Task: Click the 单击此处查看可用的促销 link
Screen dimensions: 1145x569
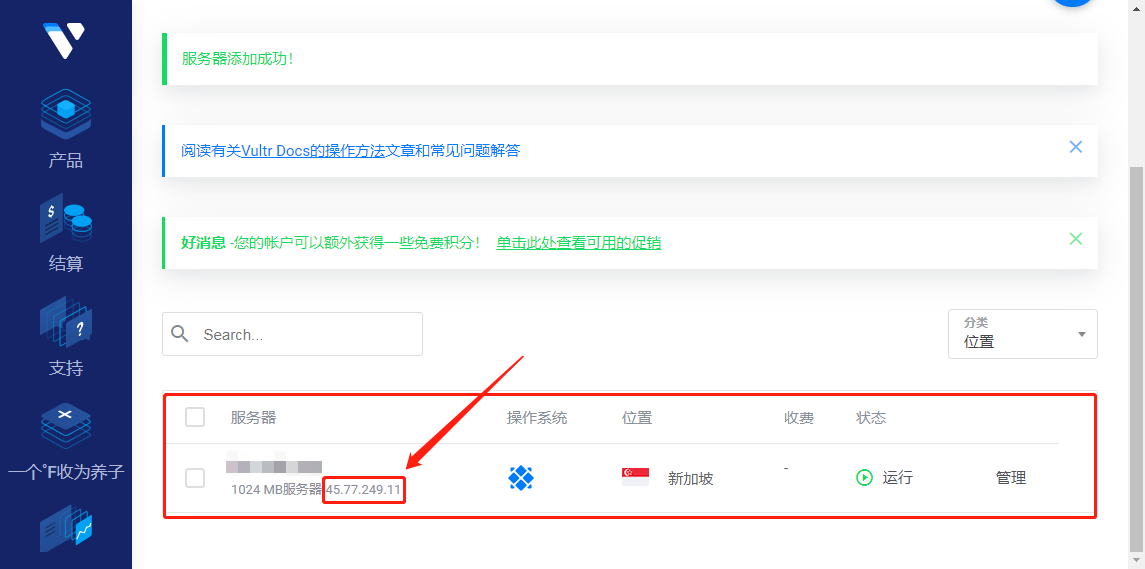Action: click(578, 243)
